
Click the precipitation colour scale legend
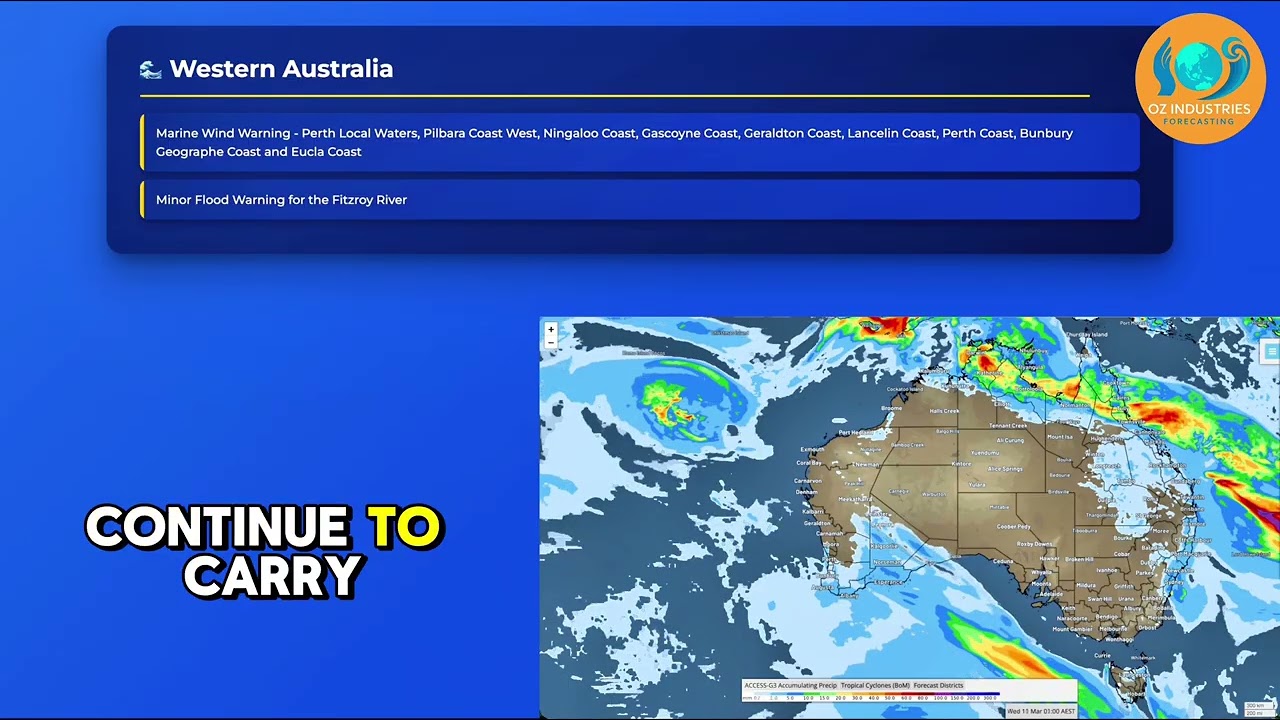tap(872, 697)
